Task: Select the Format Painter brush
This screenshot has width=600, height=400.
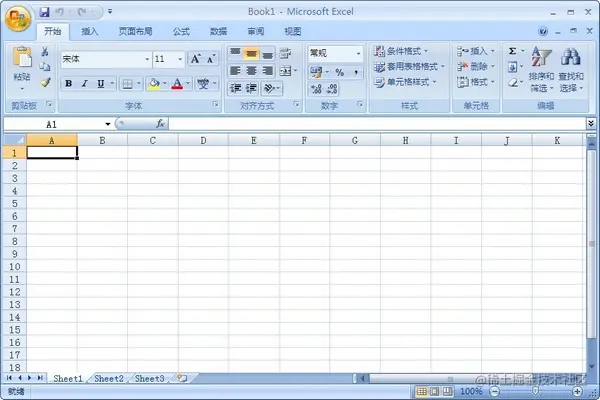Action: [x=46, y=82]
